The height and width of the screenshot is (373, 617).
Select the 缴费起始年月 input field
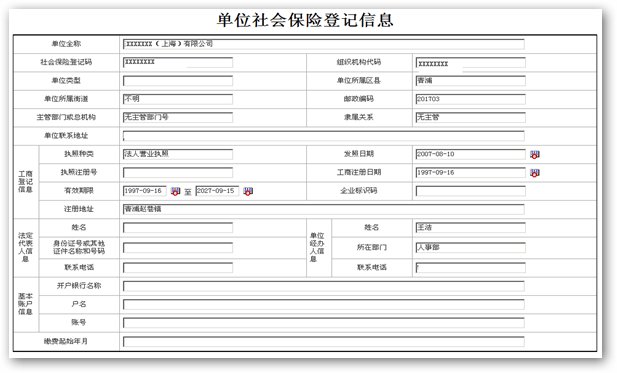tap(323, 341)
